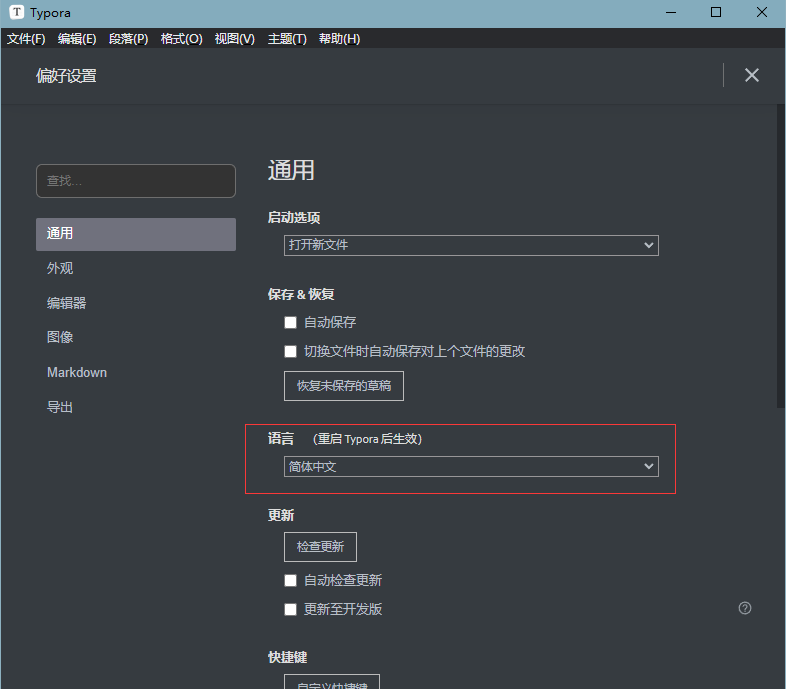Open the 文件(F) menu
The image size is (786, 689).
(26, 39)
